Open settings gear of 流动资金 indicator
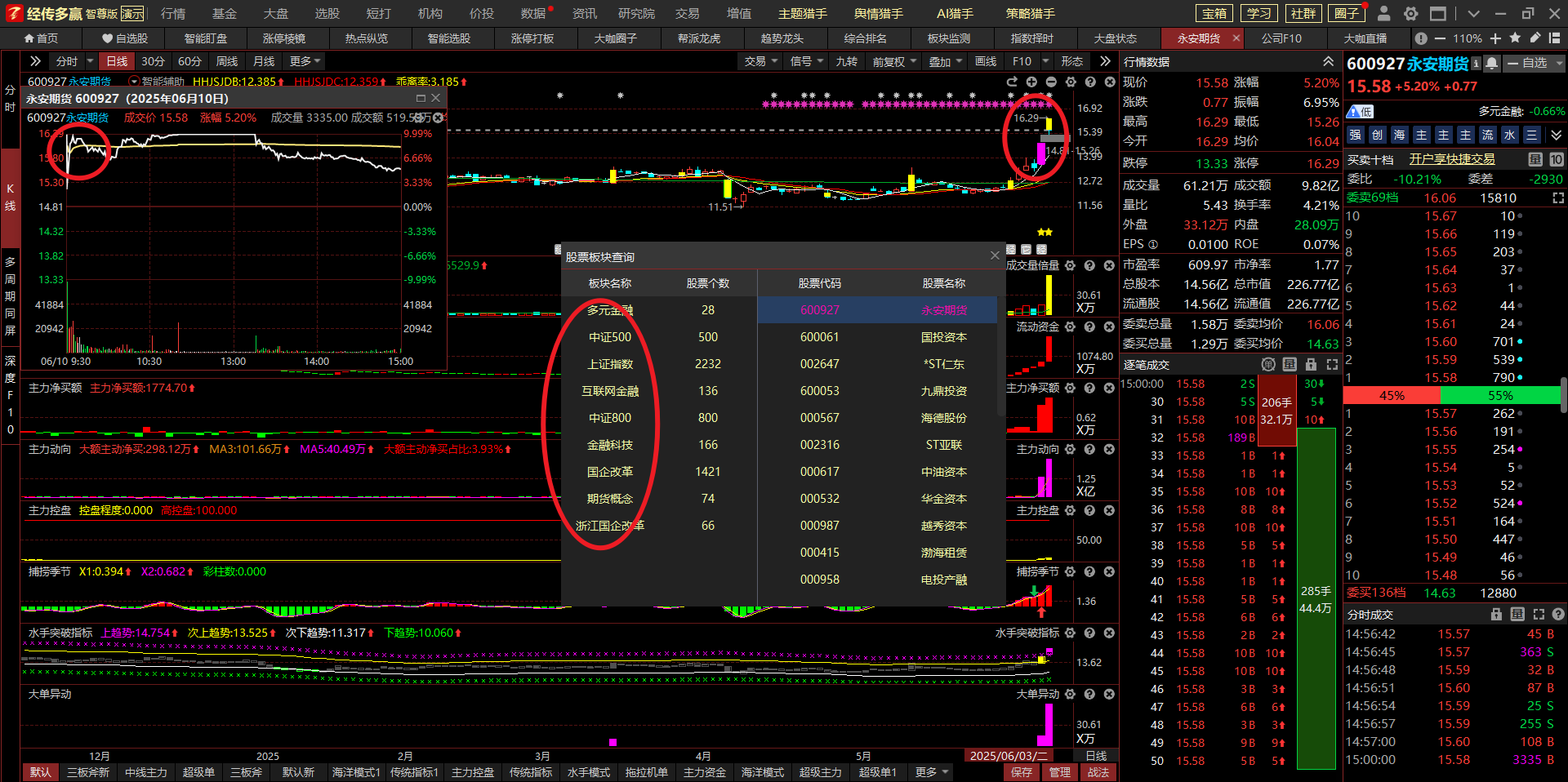The width and height of the screenshot is (1568, 782). pyautogui.click(x=1070, y=327)
